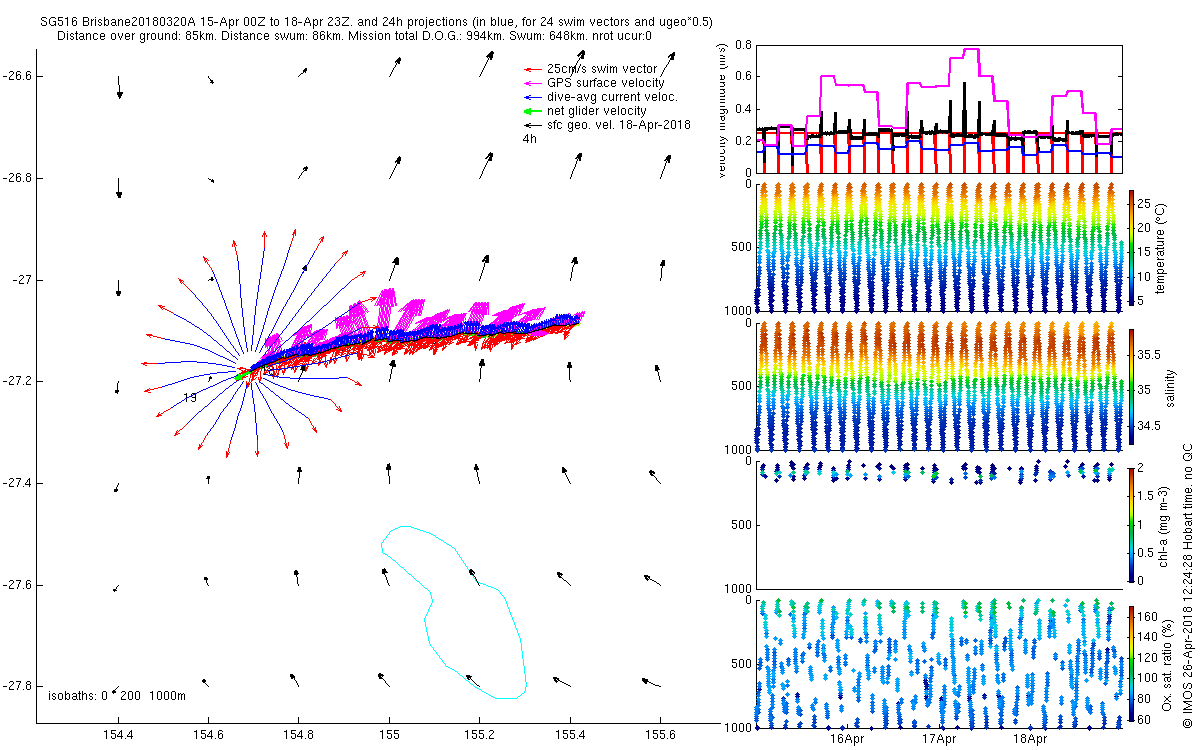Click the cyan isobath contour on the map
Viewport: 1200px width, 750px height.
455,611
